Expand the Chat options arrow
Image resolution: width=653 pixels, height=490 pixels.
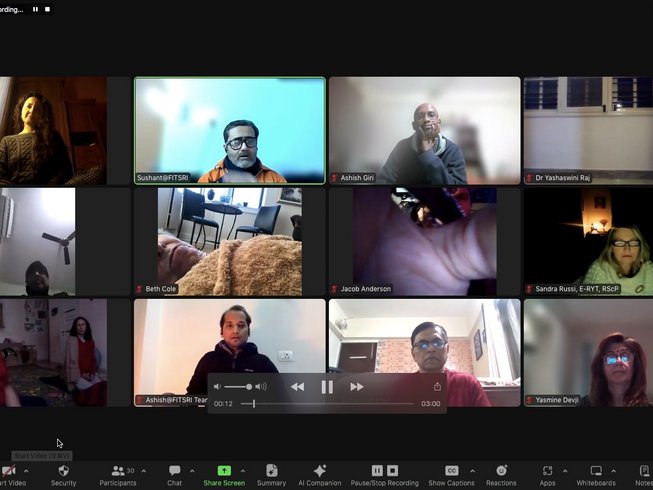click(192, 471)
